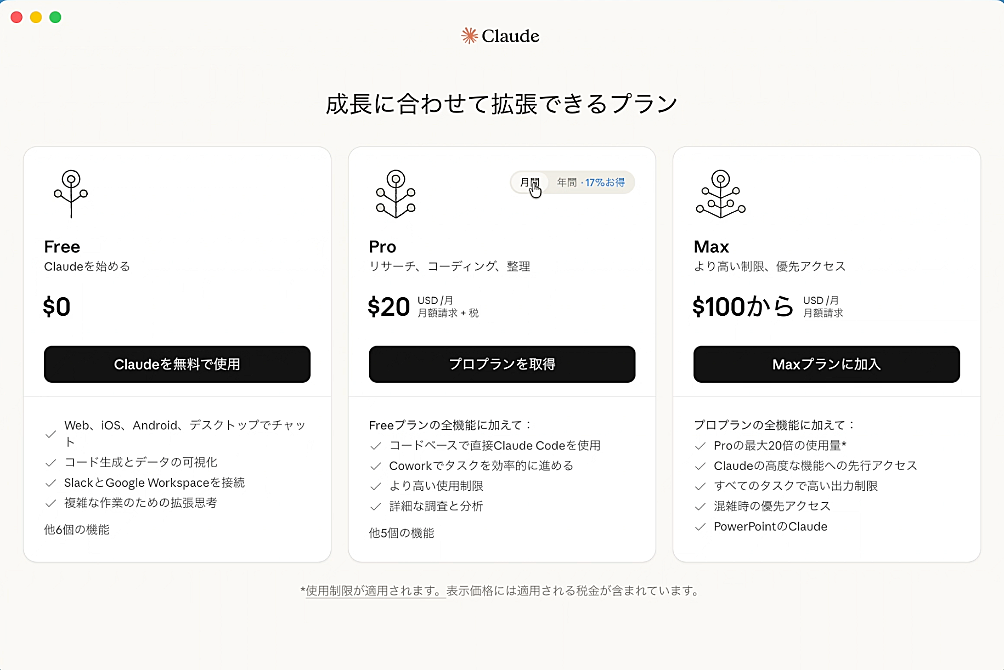This screenshot has width=1004, height=670.
Task: Click the $100から Max price text
Action: click(742, 307)
